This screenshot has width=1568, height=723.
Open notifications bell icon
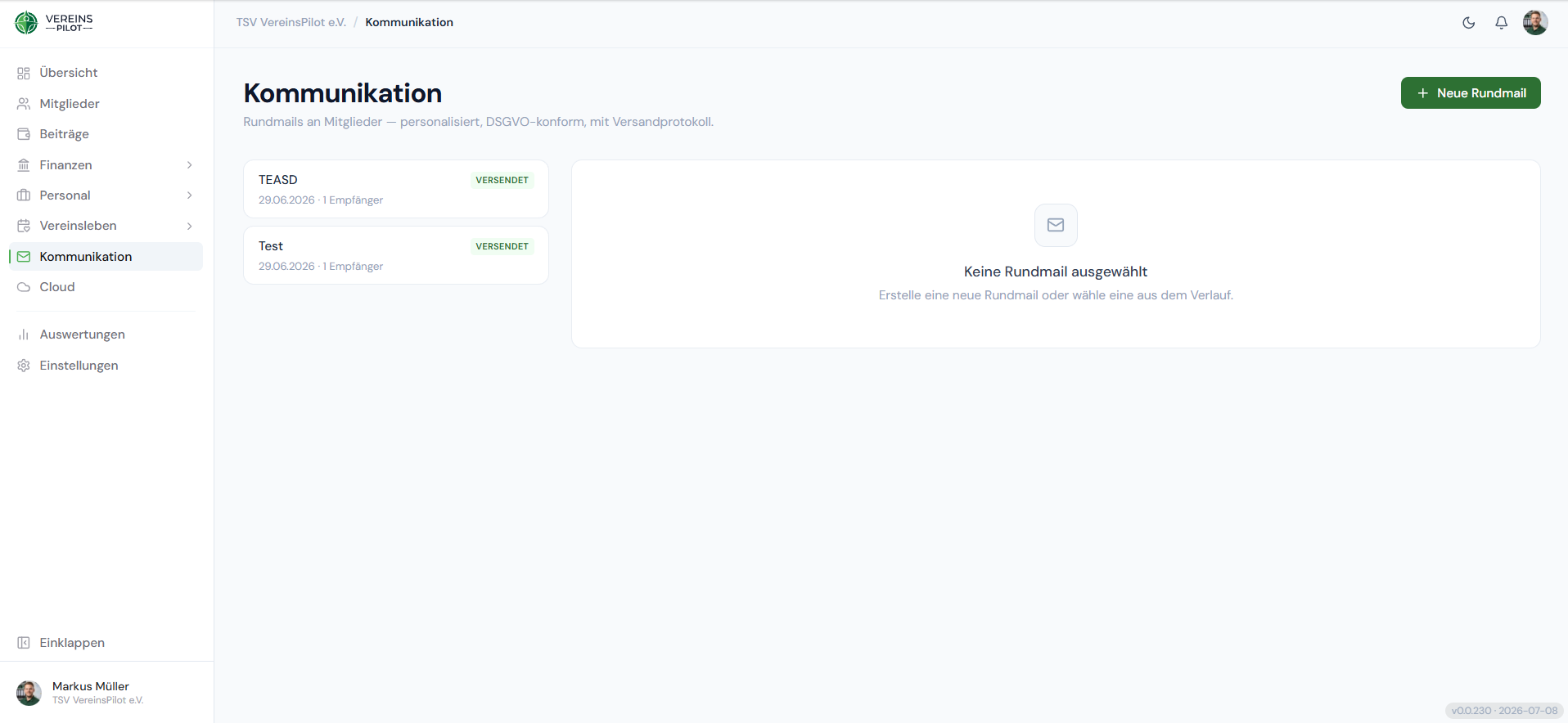tap(1501, 23)
